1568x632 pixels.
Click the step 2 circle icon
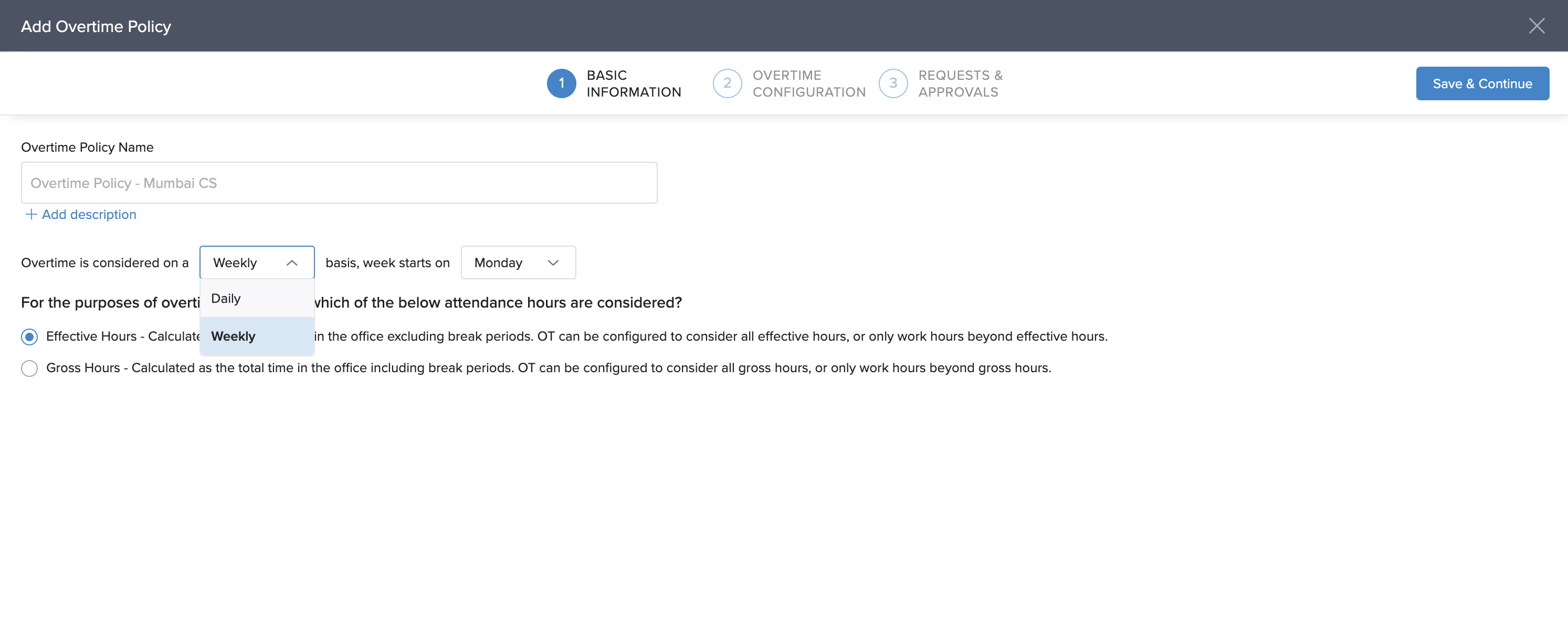727,83
